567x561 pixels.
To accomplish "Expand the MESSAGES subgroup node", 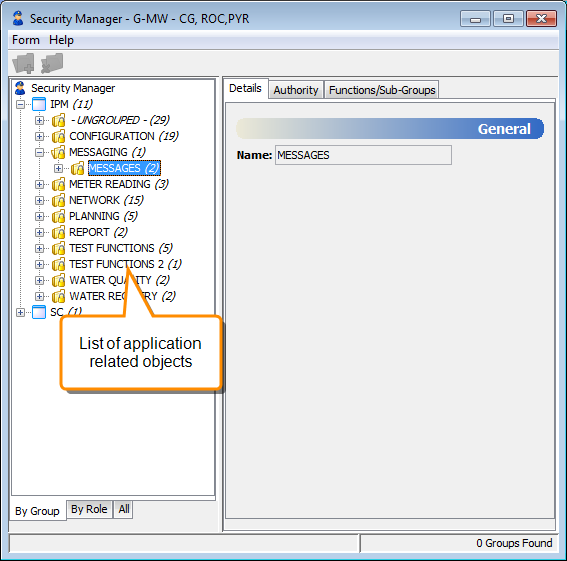I will click(58, 169).
